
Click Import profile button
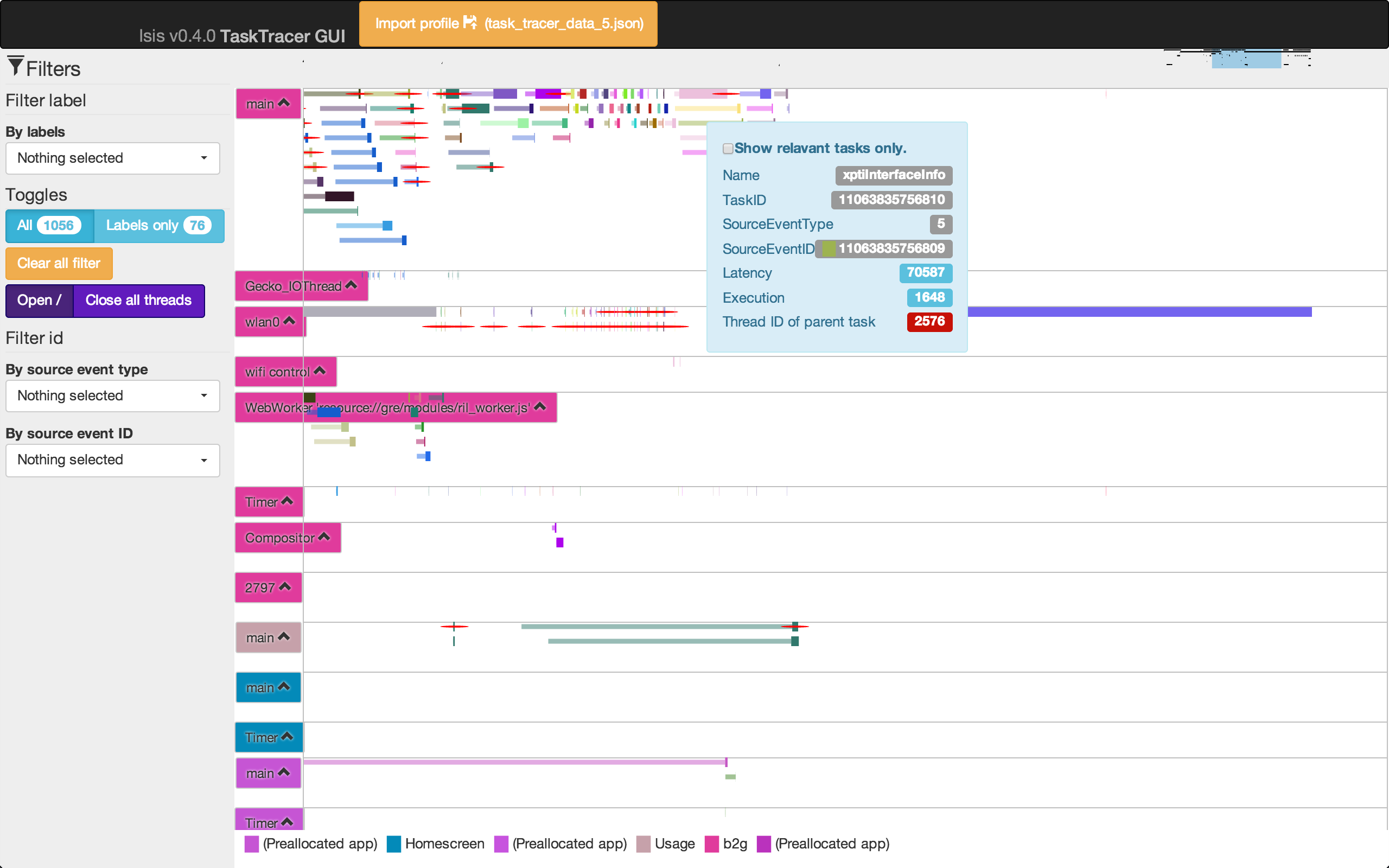(x=508, y=23)
